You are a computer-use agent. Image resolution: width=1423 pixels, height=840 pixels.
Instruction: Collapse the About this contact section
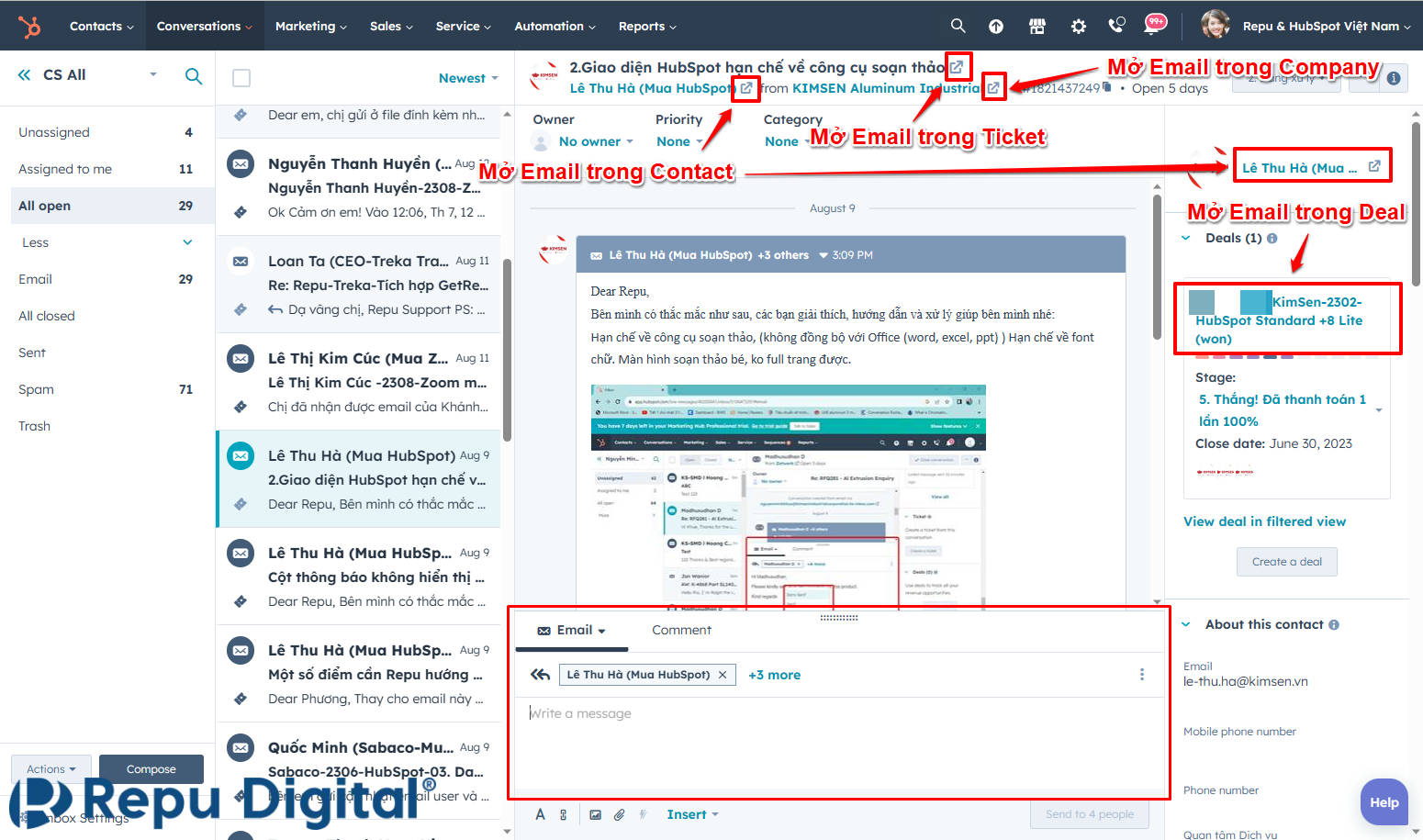pos(1186,624)
